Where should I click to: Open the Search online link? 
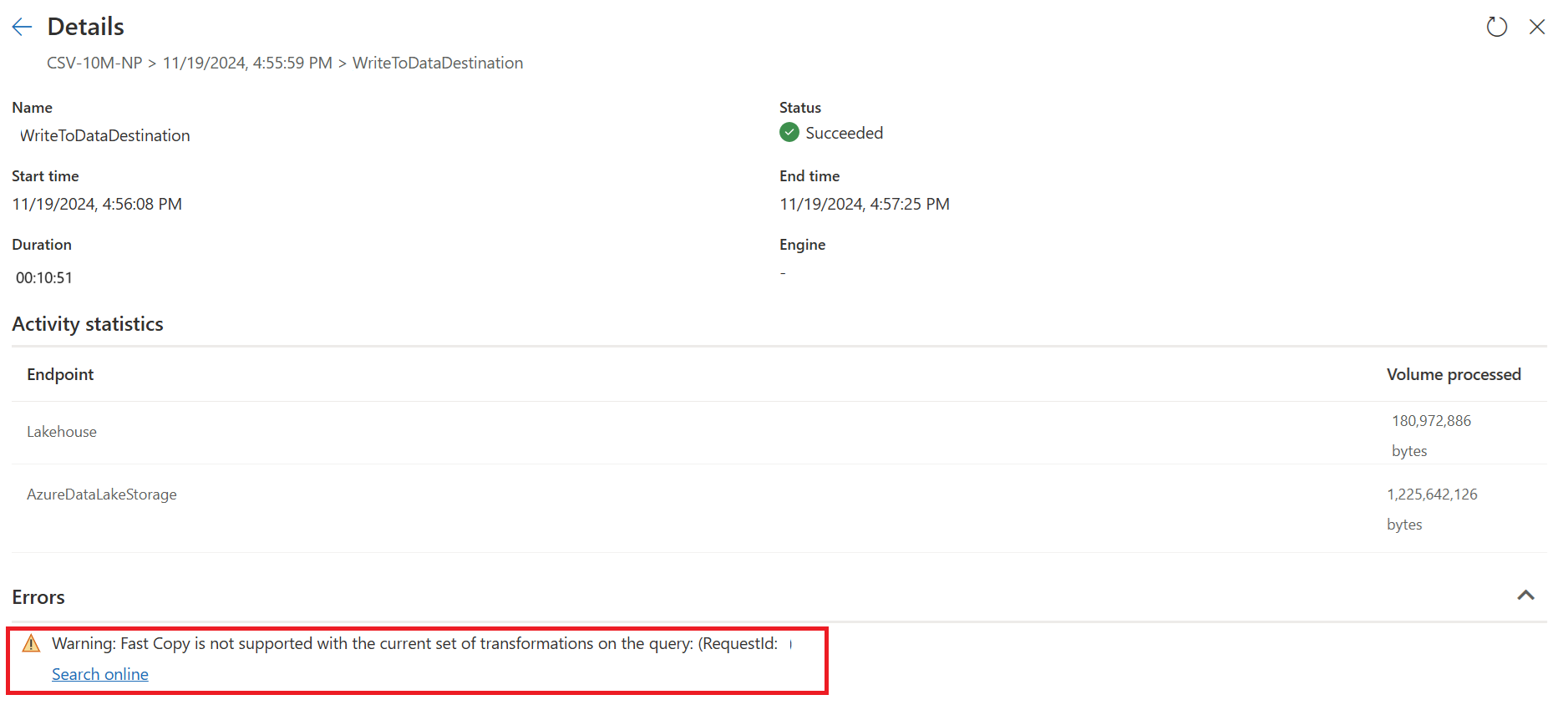pos(100,674)
